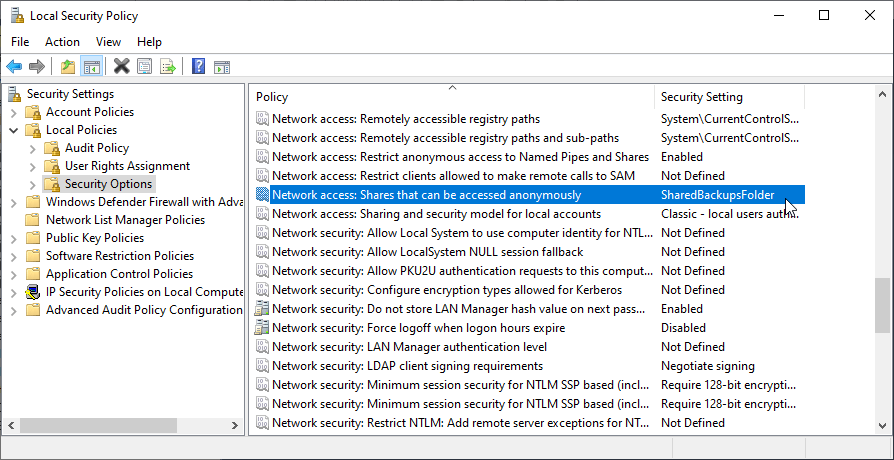Expand the Audit Policy node arrow
Viewport: 894px width, 460px height.
click(33, 148)
